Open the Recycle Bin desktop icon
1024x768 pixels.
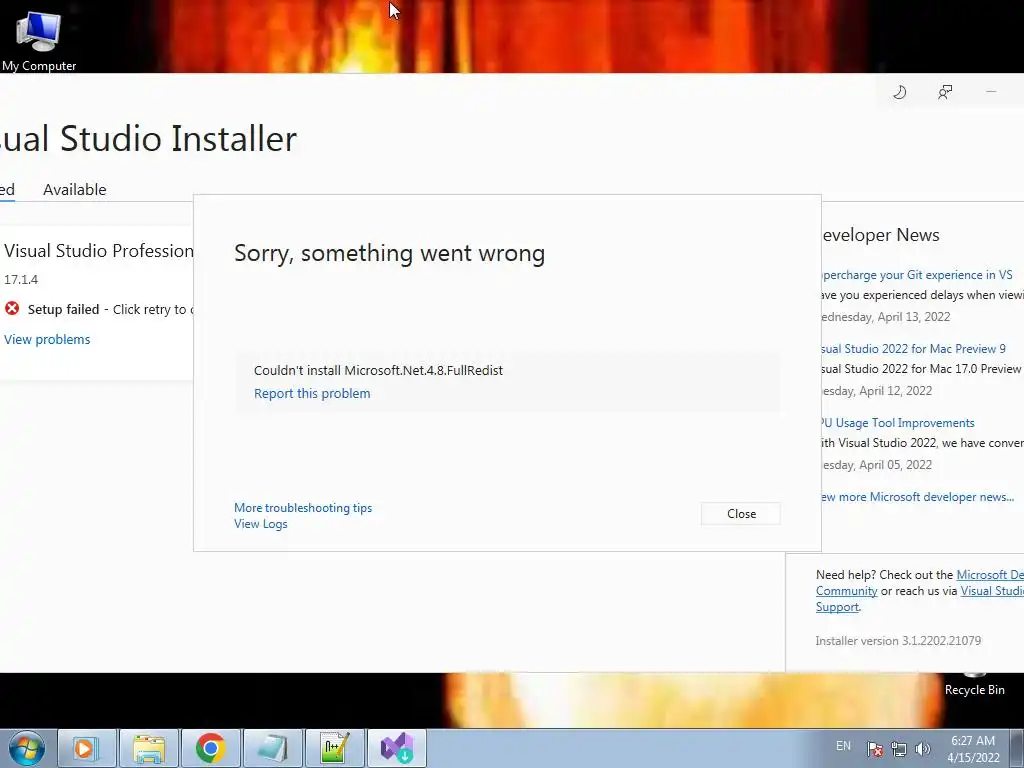point(974,684)
